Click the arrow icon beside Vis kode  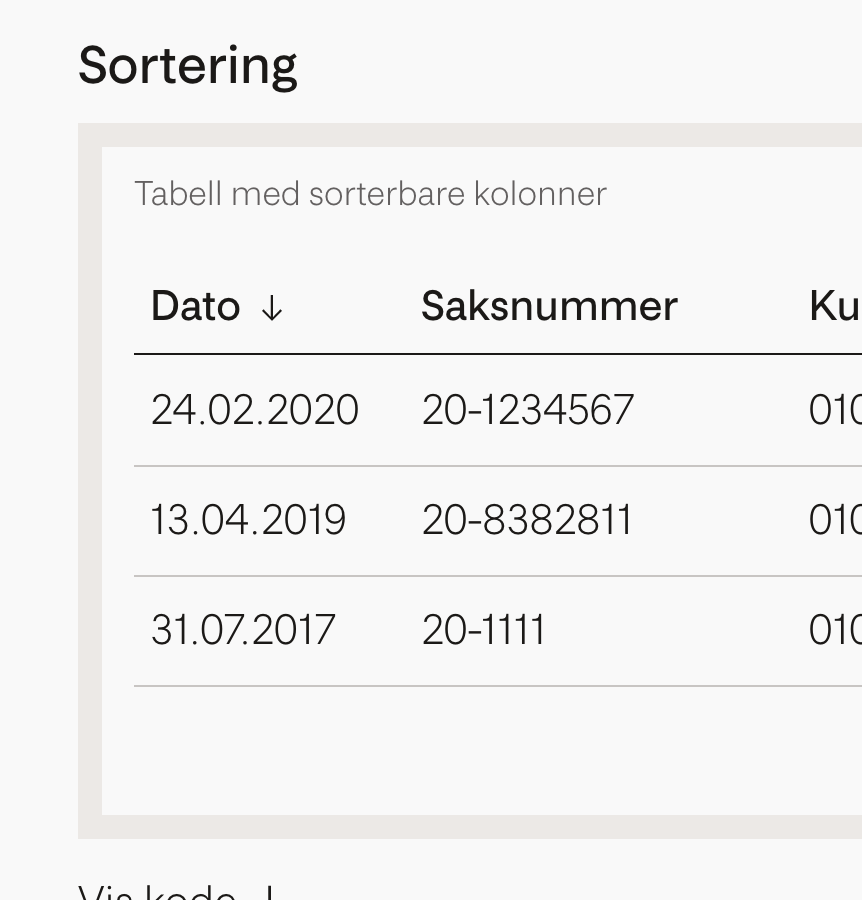tap(268, 893)
